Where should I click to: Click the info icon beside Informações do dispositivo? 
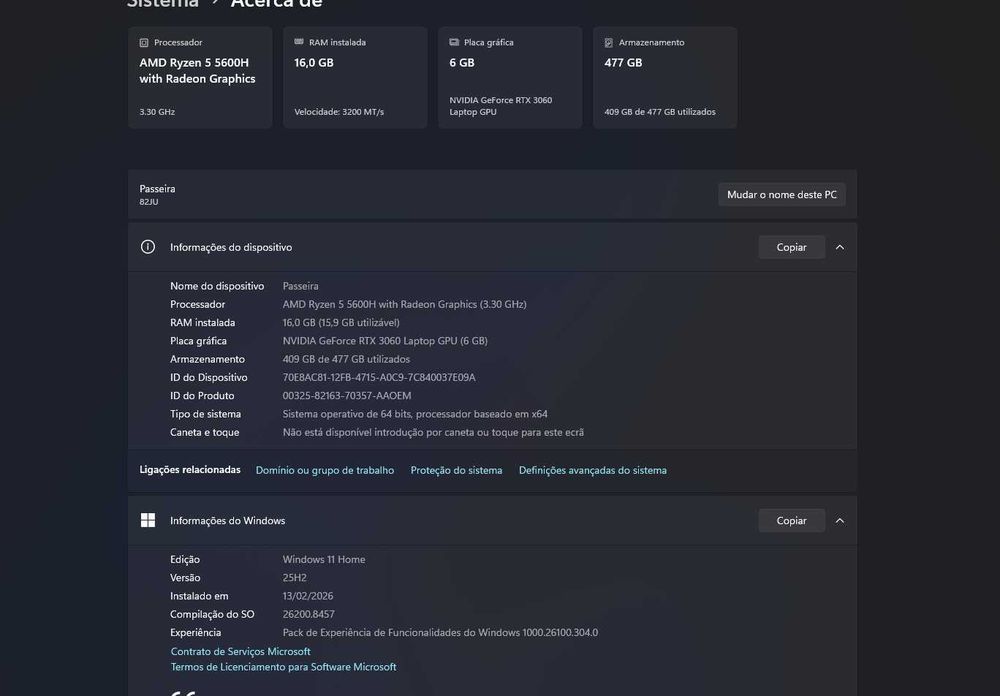tap(148, 247)
